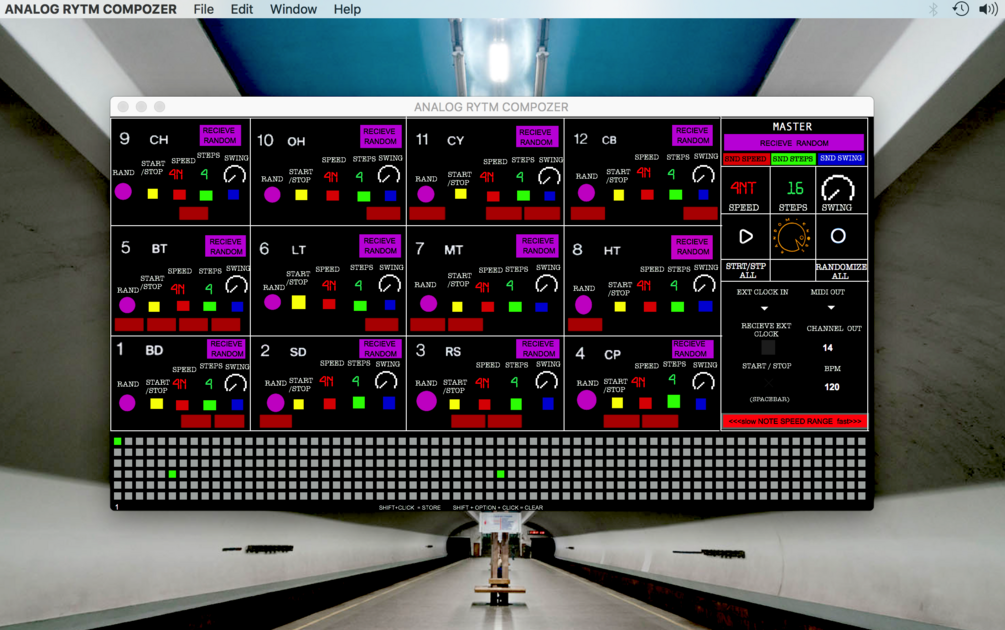Screen dimensions: 1005x630
Task: Click the NOTE SPEED RANGE red bar
Action: point(795,421)
